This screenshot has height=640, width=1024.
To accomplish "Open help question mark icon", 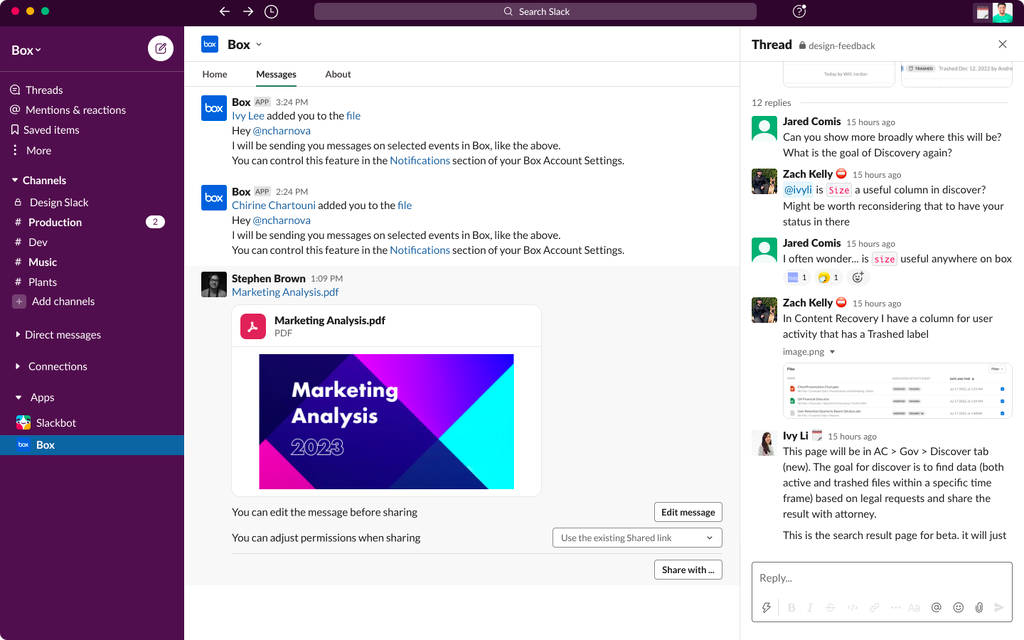I will [799, 11].
